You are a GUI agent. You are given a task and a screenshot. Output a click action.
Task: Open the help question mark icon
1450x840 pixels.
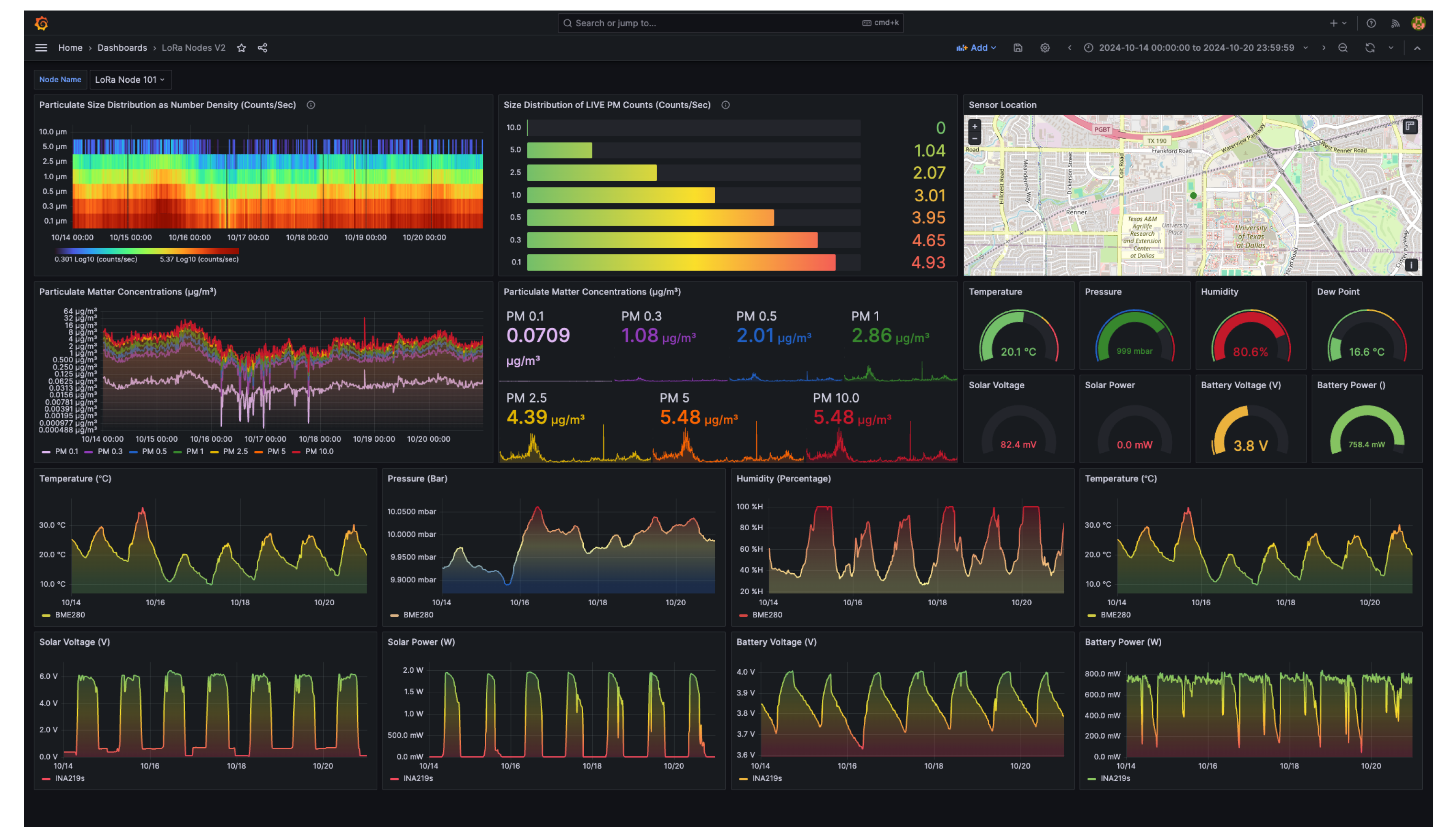pos(1371,23)
